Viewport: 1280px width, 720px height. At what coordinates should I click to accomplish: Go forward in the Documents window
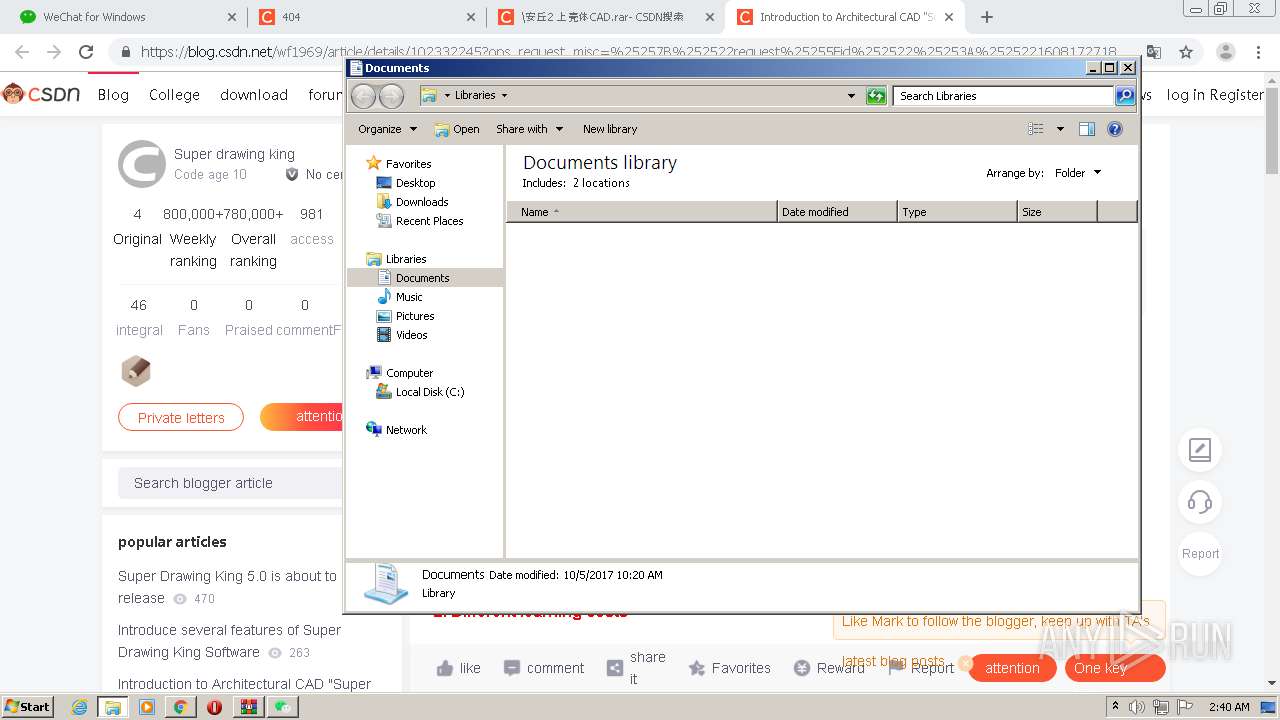(391, 96)
